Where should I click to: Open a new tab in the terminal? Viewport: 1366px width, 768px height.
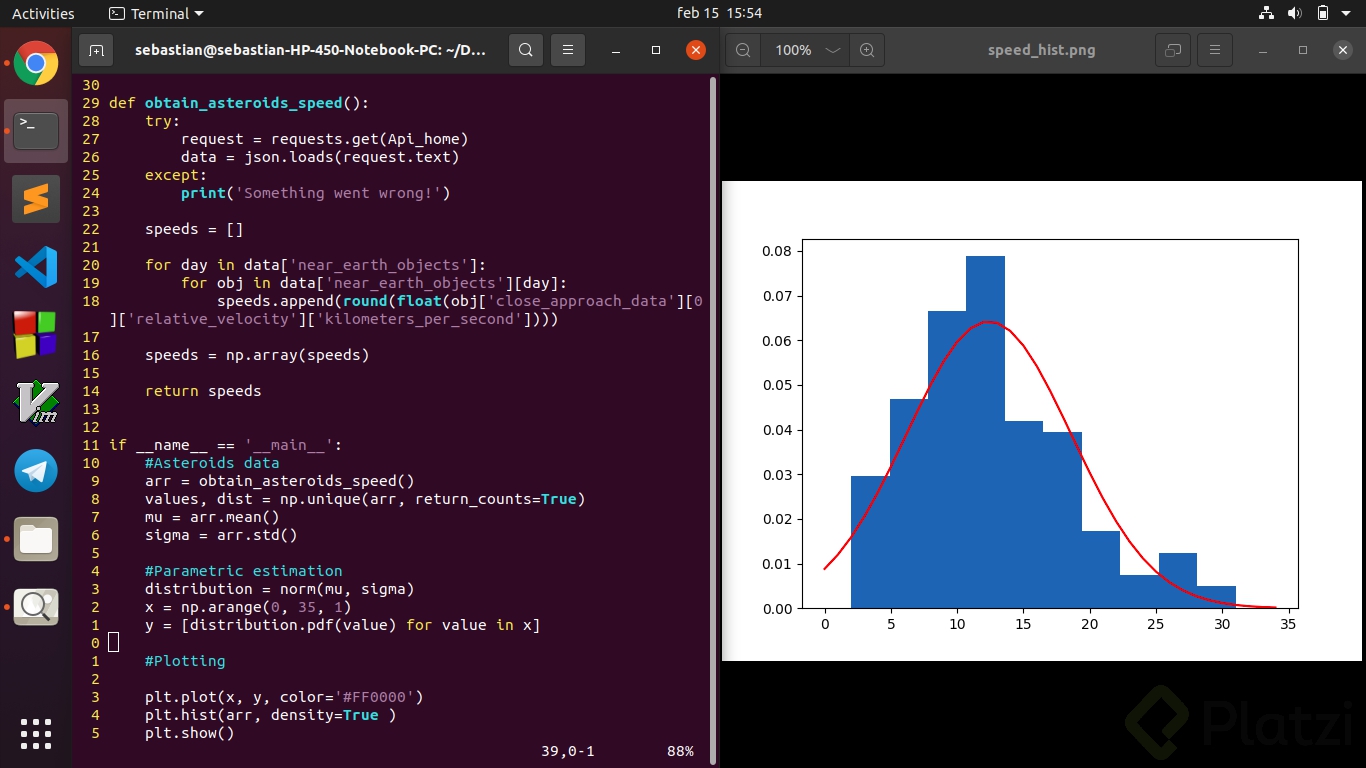click(x=96, y=50)
